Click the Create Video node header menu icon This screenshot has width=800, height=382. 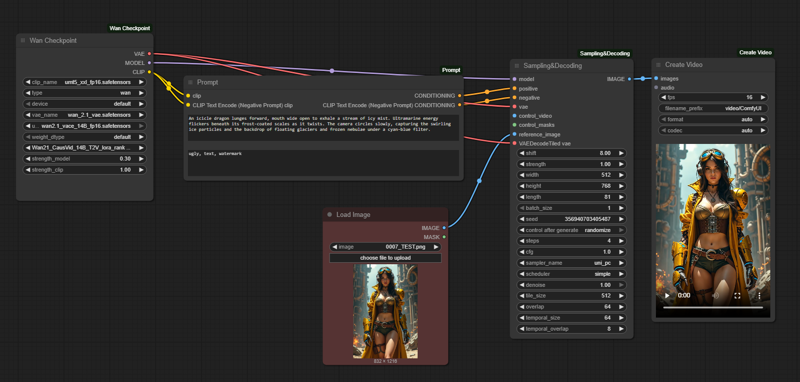coord(659,65)
